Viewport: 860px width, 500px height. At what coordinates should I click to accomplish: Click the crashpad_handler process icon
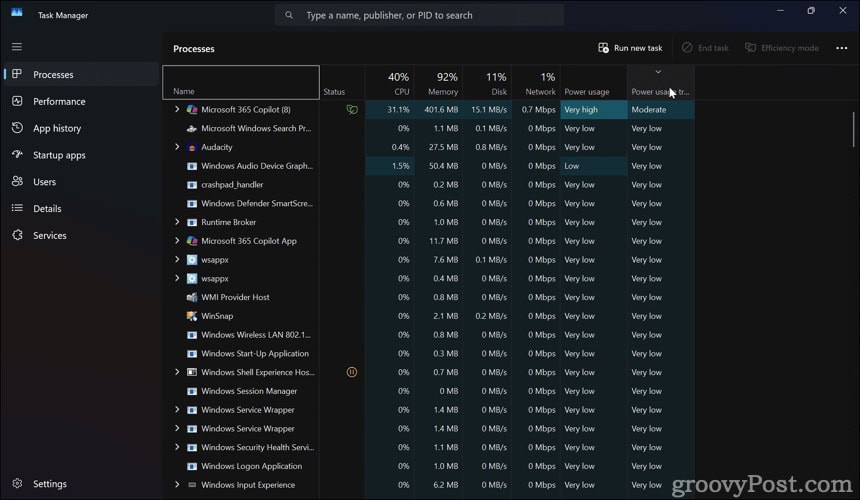tap(191, 185)
